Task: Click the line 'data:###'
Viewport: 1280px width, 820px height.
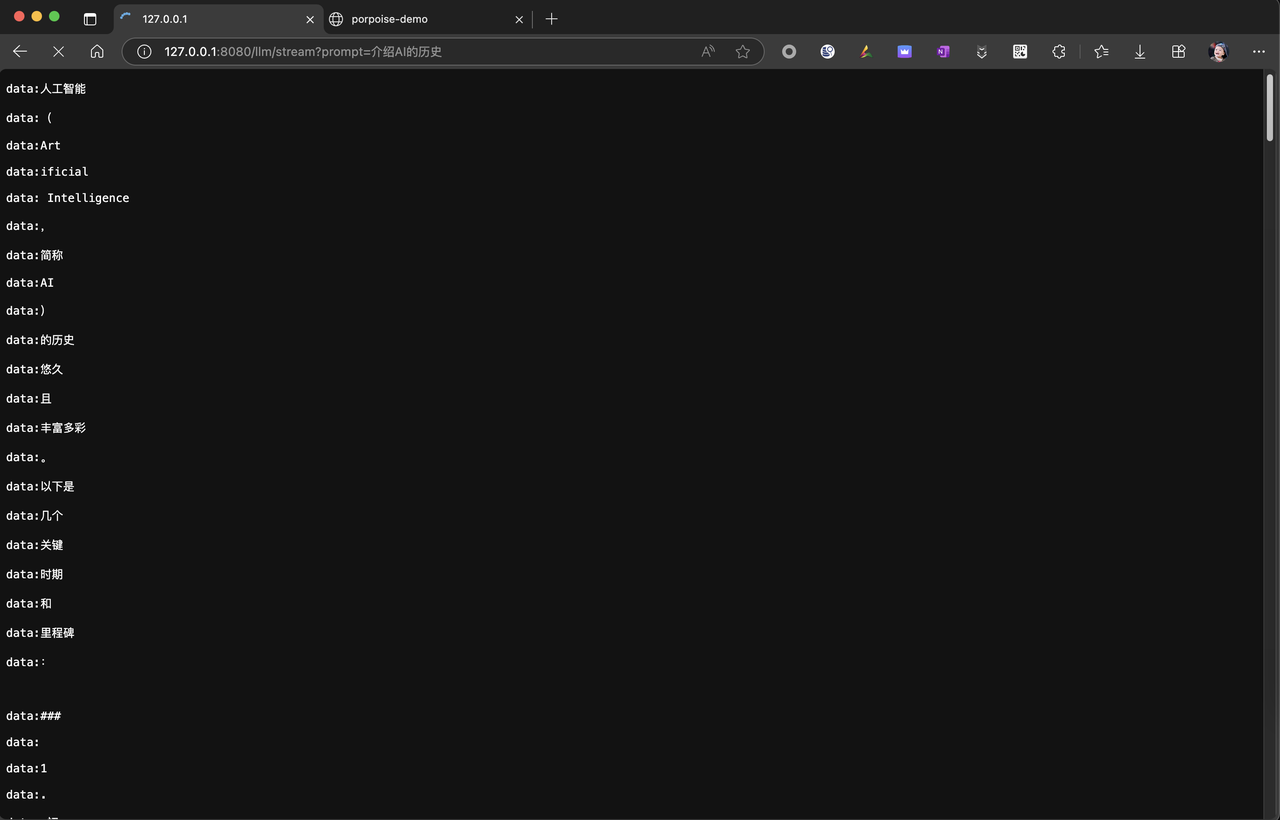Action: [34, 716]
